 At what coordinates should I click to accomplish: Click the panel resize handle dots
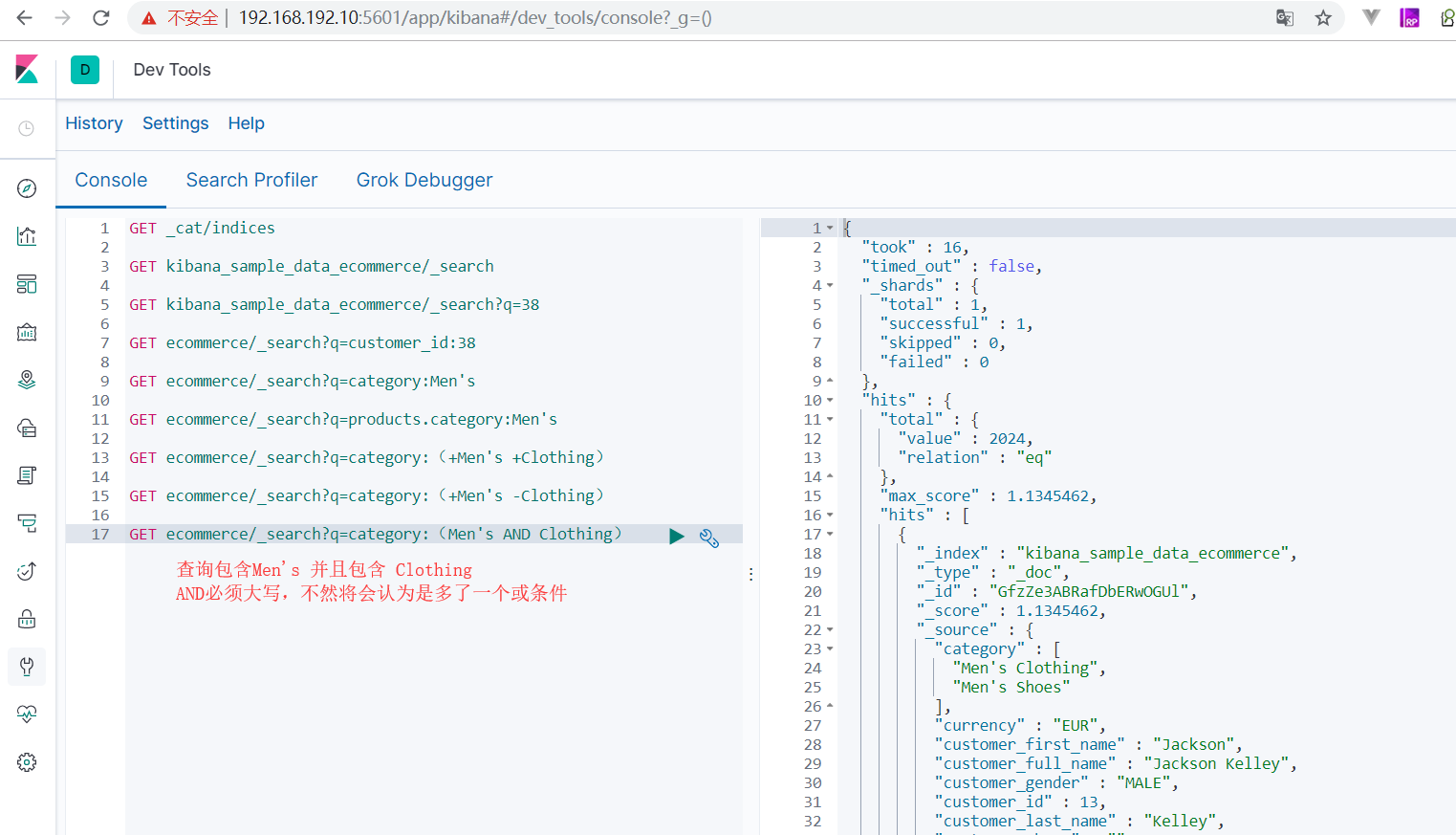coord(751,574)
